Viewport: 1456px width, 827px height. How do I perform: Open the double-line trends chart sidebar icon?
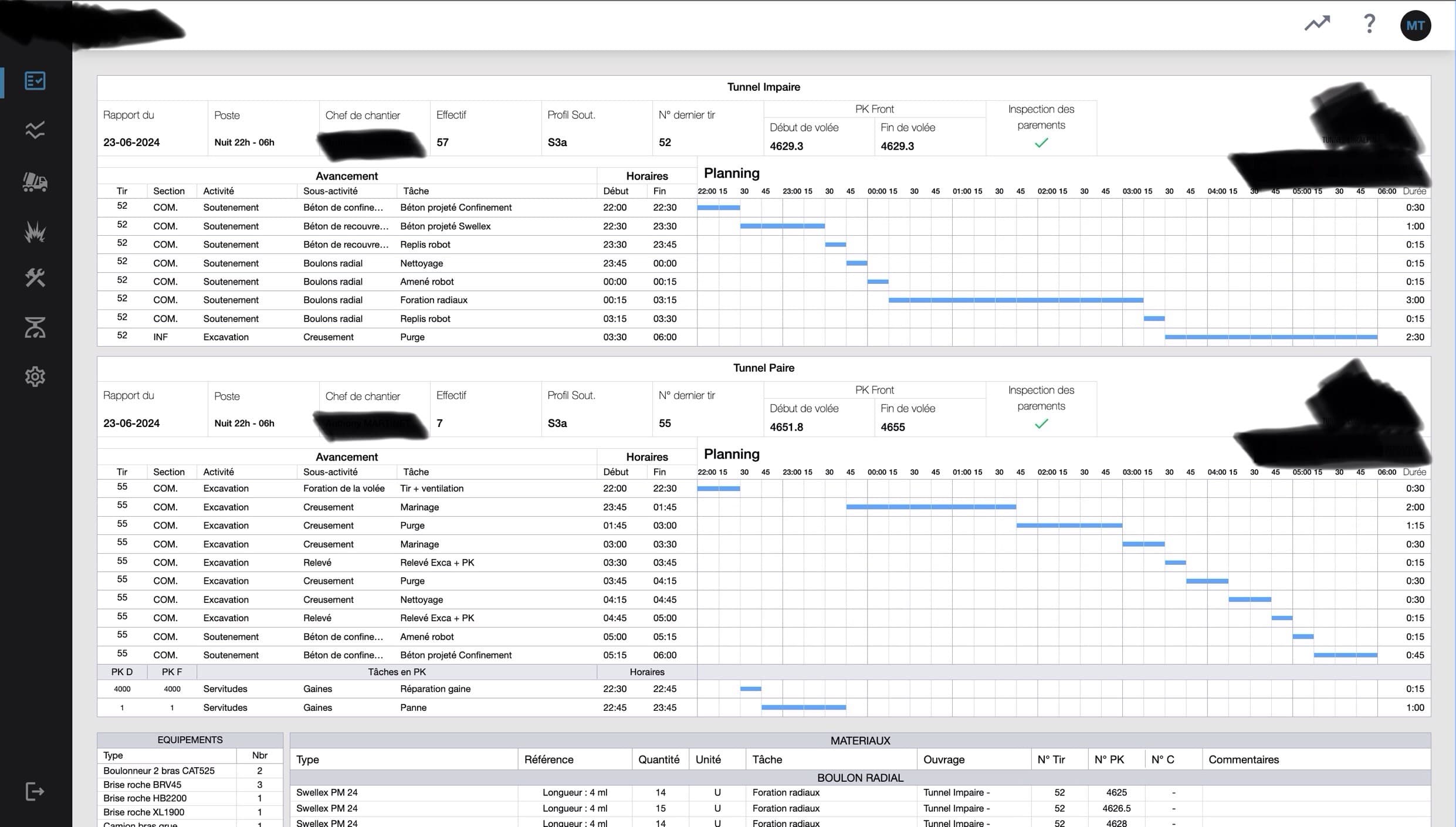click(35, 130)
